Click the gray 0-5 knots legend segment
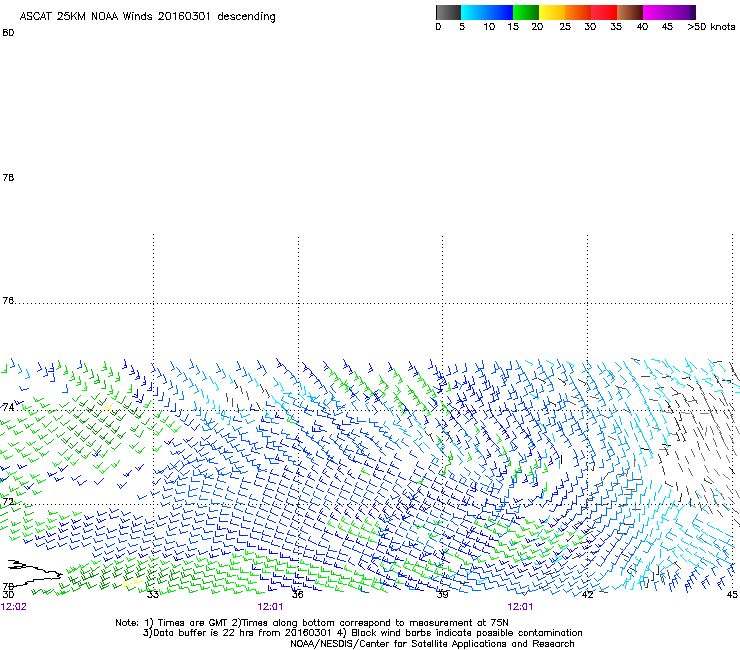Screen dimensions: 740x650 pos(448,12)
